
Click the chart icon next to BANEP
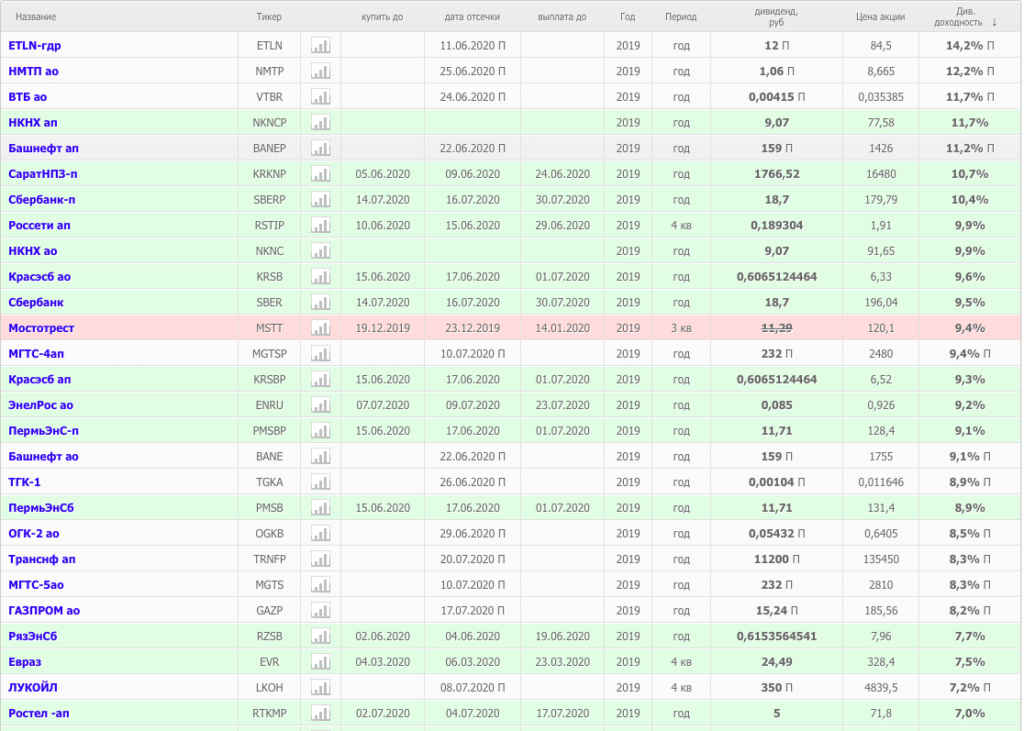click(321, 148)
